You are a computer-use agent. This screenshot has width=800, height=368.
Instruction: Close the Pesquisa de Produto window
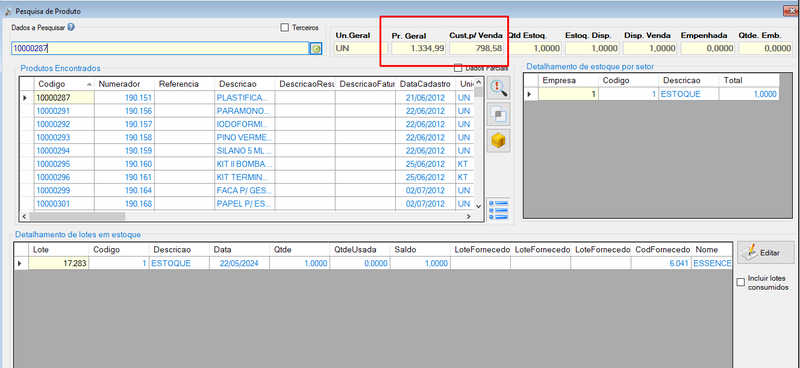coord(791,11)
